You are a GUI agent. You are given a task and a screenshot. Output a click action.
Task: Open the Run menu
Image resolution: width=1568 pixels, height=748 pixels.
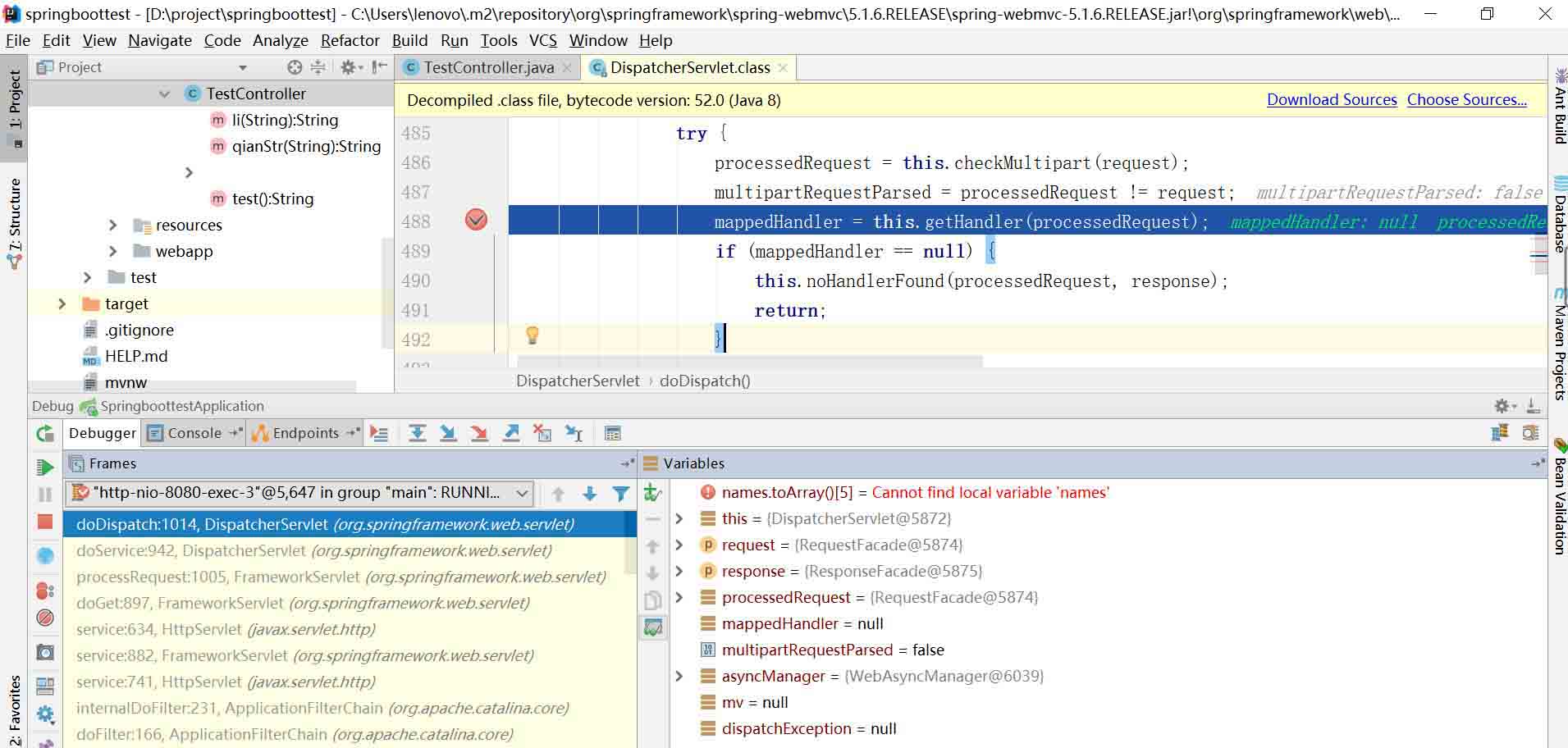454,40
